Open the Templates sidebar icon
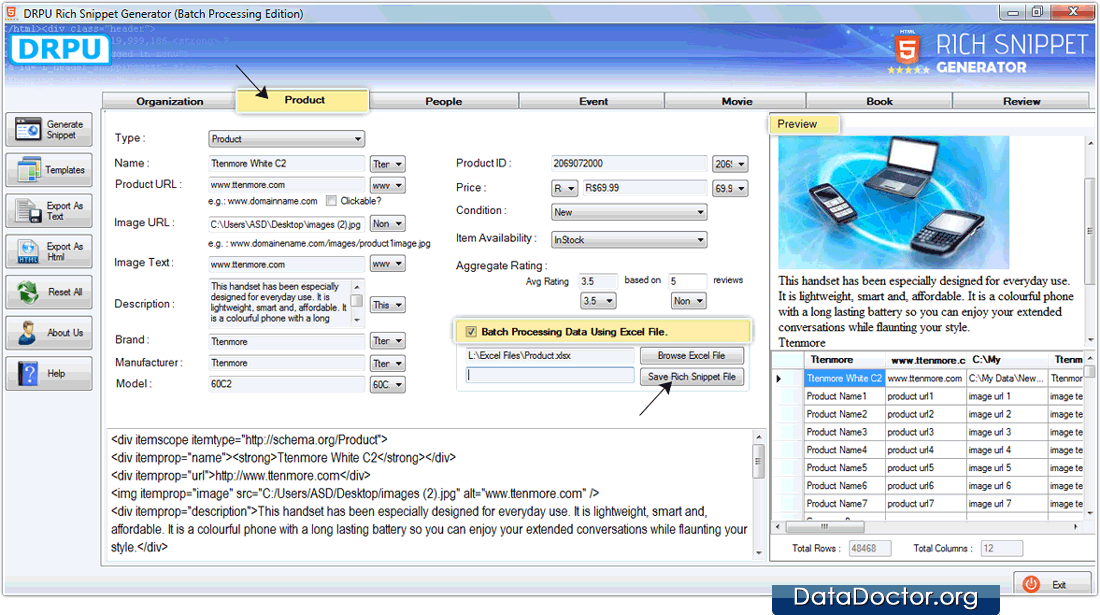The width and height of the screenshot is (1100, 615). click(x=29, y=170)
